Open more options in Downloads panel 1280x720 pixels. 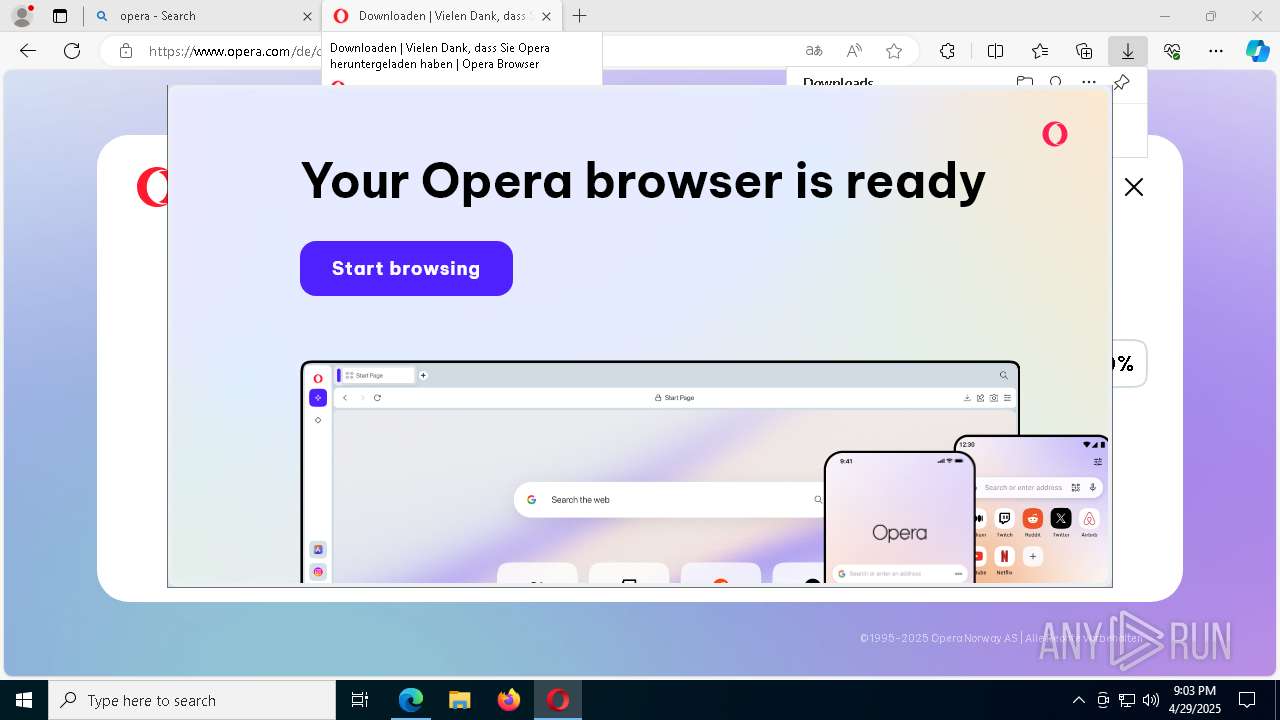click(1089, 82)
